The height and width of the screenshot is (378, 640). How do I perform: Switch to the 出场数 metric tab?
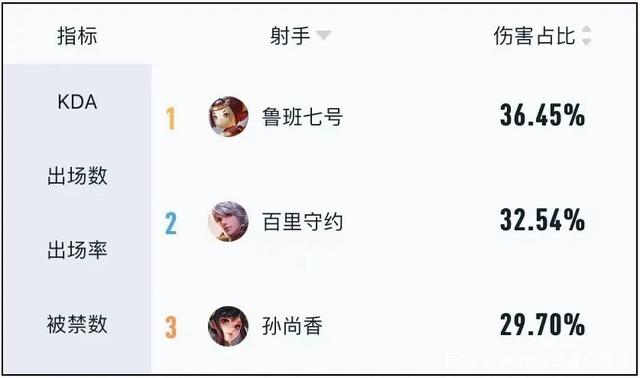pos(77,176)
